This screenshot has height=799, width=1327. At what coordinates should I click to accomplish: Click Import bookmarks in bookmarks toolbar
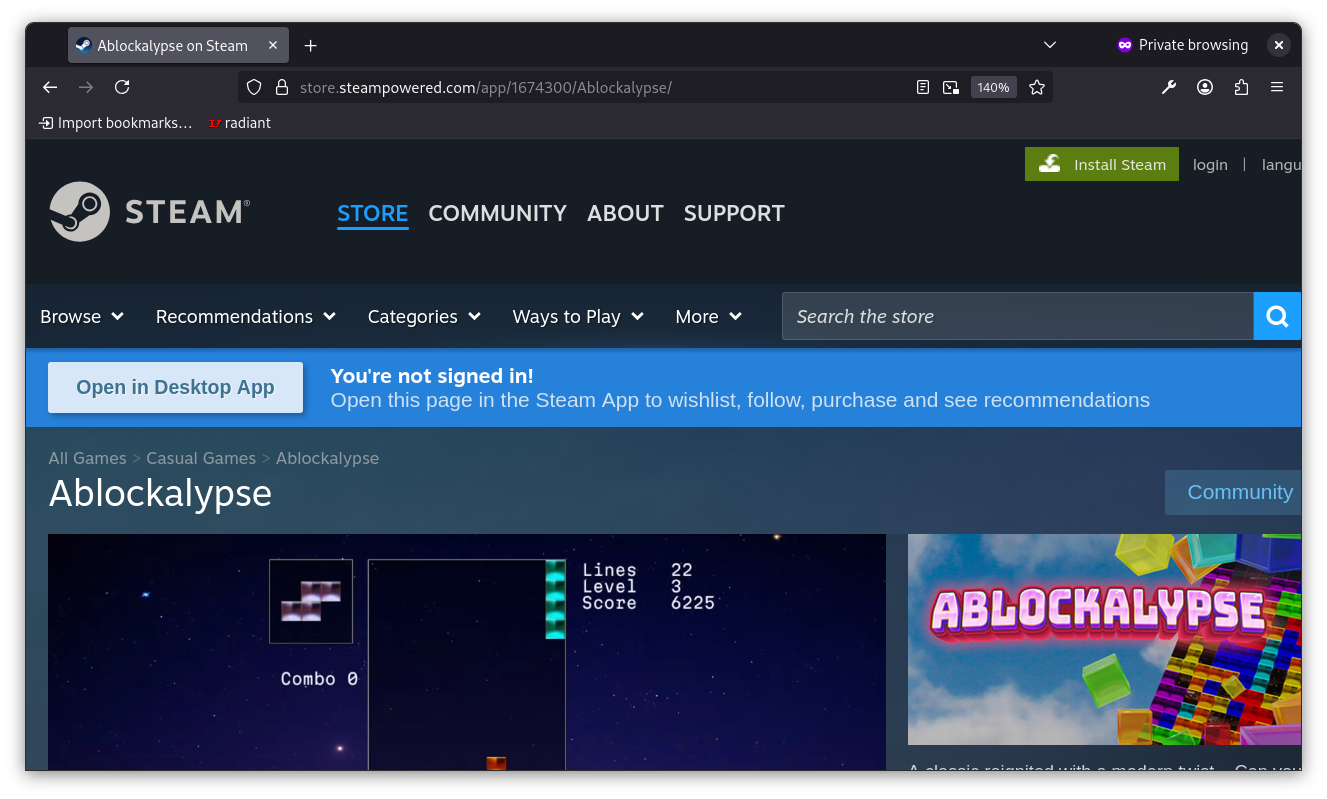[x=115, y=123]
